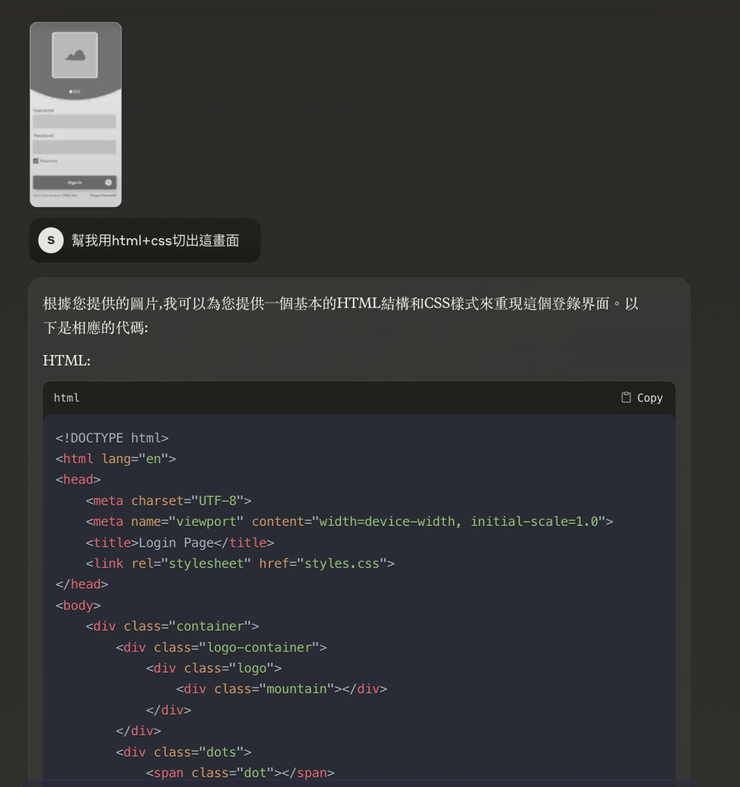Screen dimensions: 740x787
Task: Select the active first carousel dot in the mockup
Action: (x=70, y=91)
